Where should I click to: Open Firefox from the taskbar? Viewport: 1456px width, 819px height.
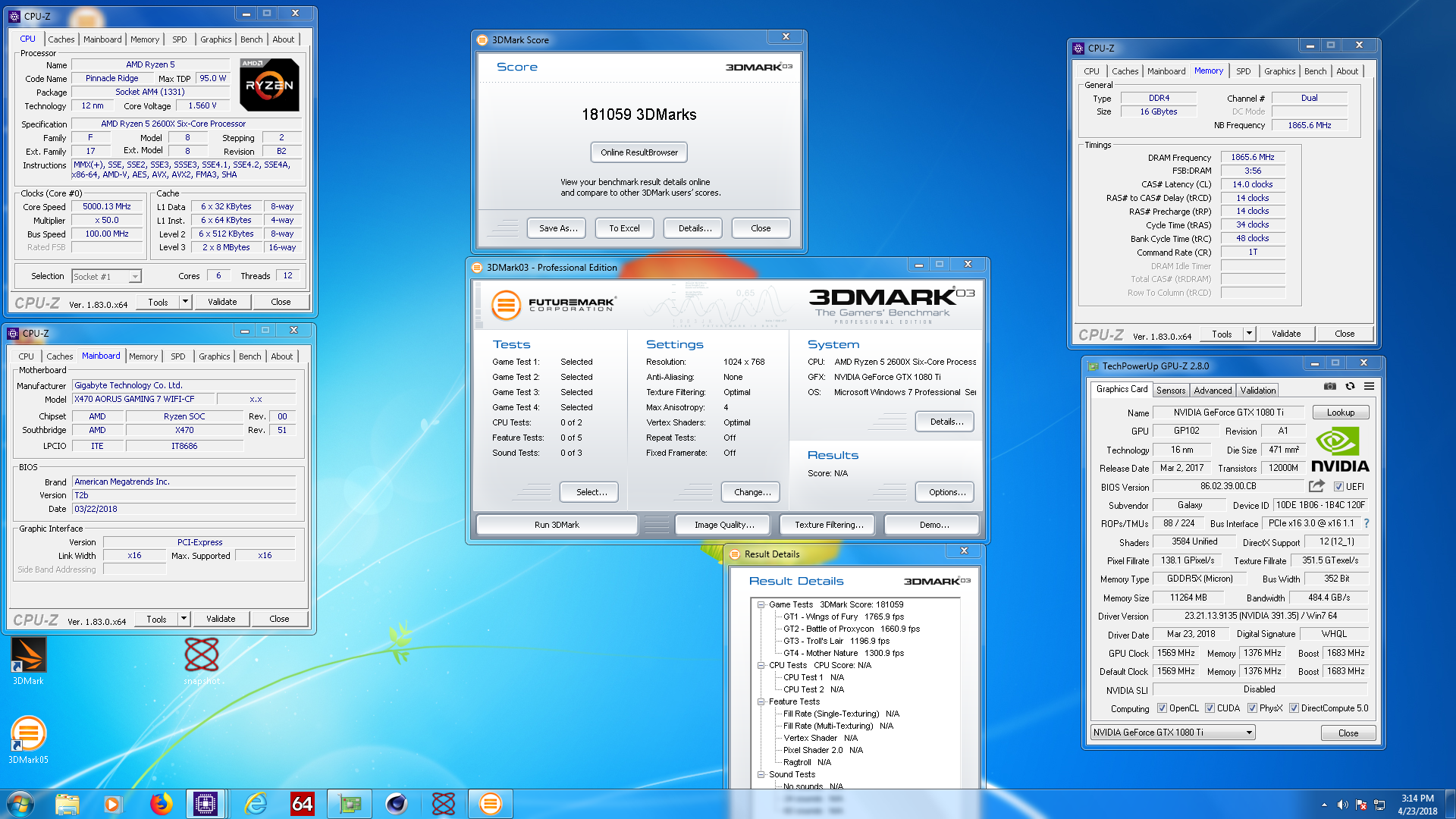pos(160,804)
